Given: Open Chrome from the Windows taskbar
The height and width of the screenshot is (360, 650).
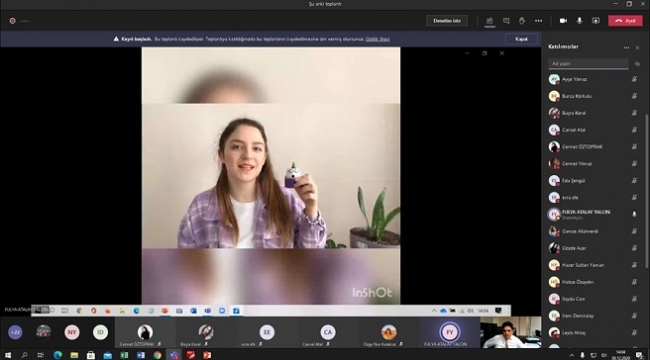Looking at the screenshot, I should click(x=157, y=355).
